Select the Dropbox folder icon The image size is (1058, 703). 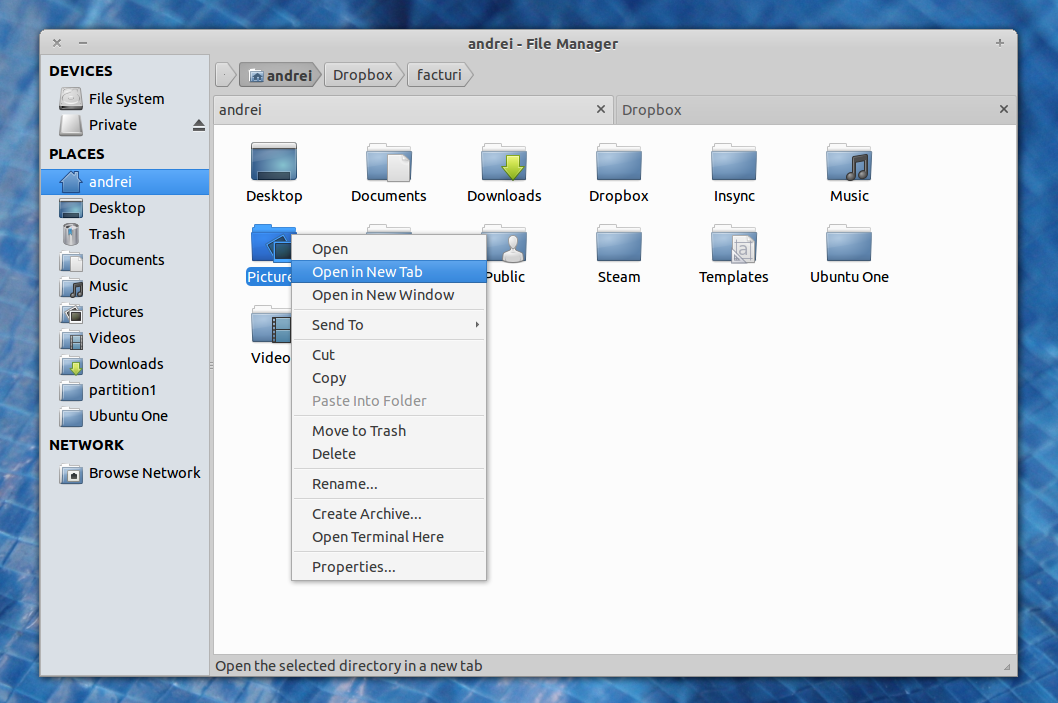coord(618,163)
